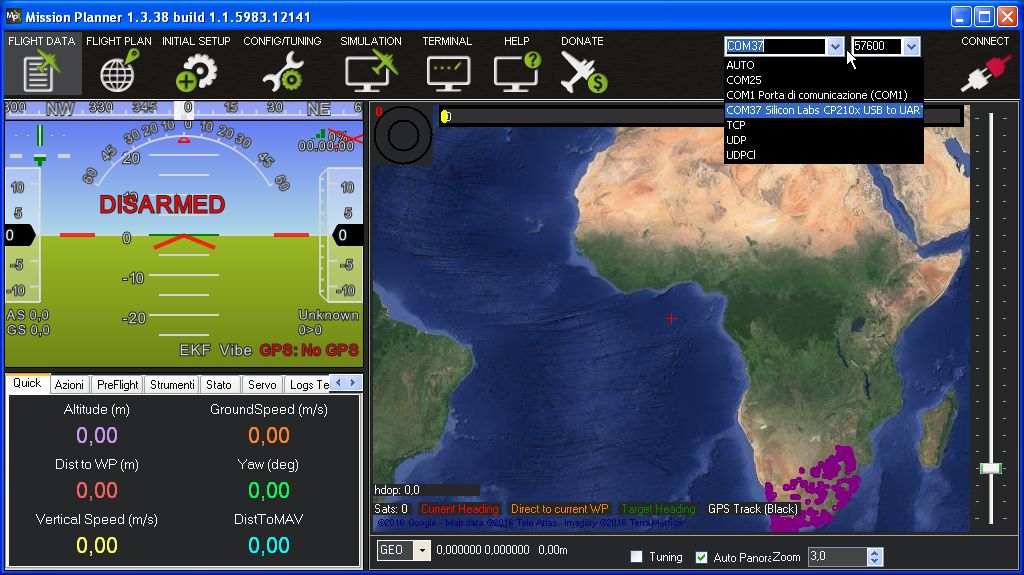This screenshot has height=575, width=1024.
Task: Increase the Zoom value with up arrow
Action: pos(874,553)
